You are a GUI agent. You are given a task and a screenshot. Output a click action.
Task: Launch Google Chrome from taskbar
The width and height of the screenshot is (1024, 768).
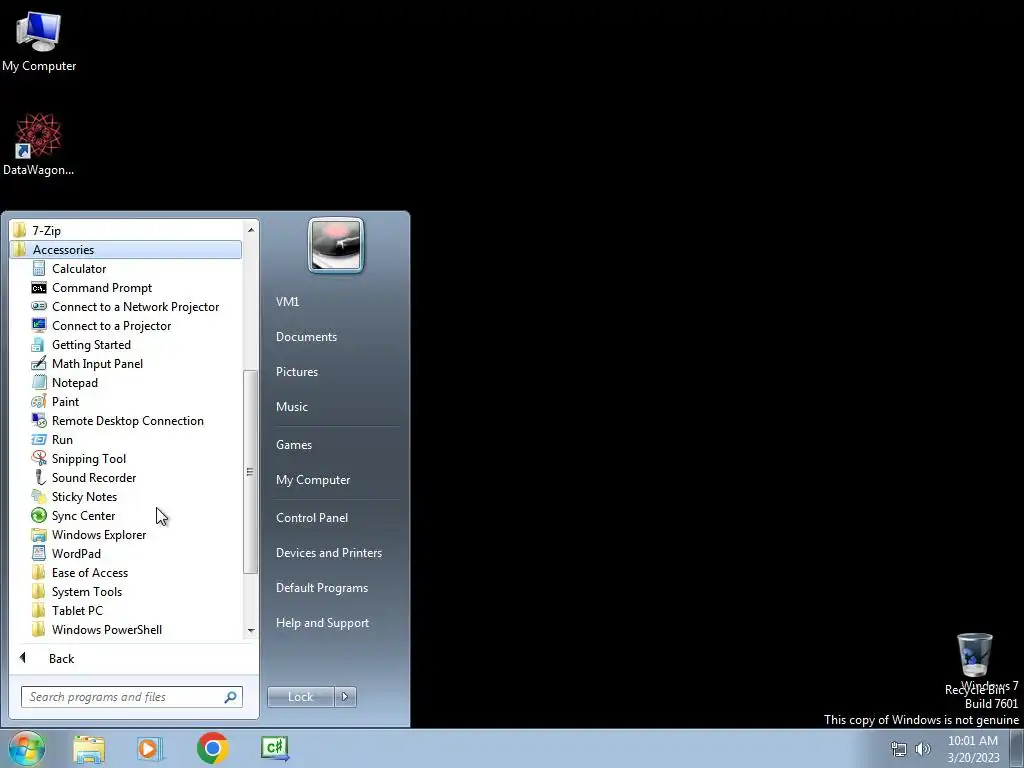coord(212,748)
